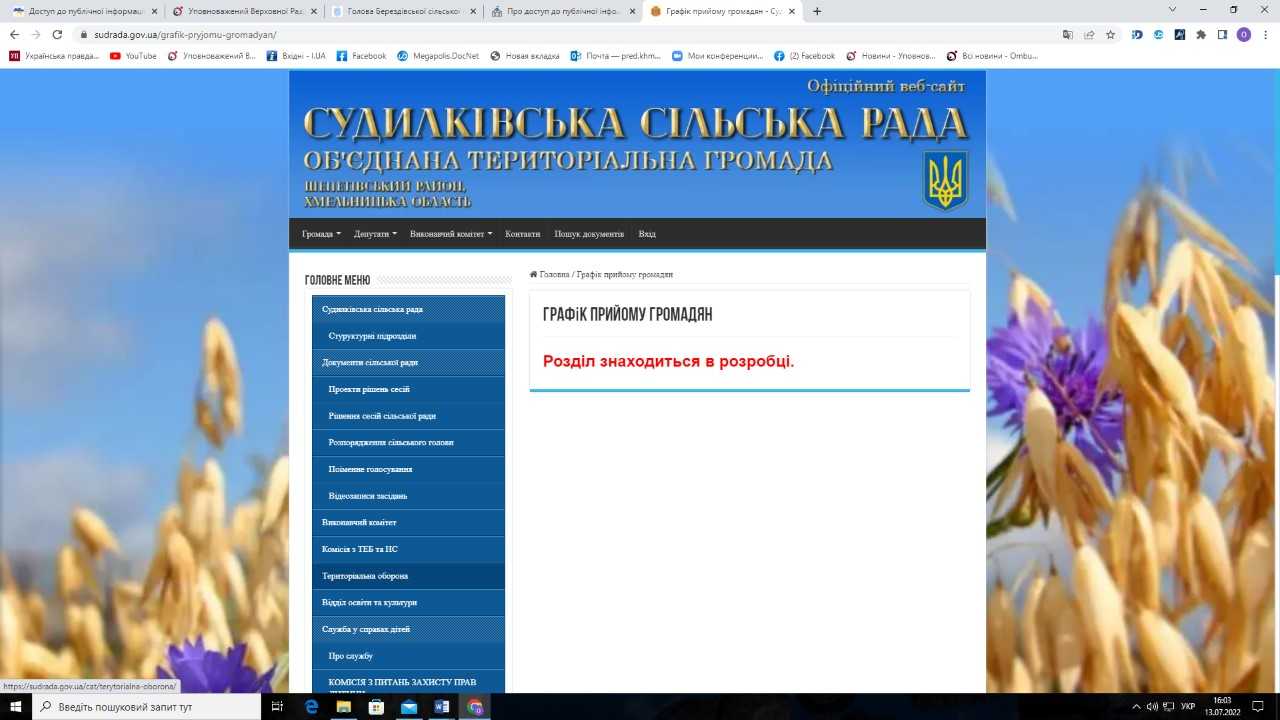Open Пошук документів in navigation bar
Image resolution: width=1280 pixels, height=720 pixels.
[589, 234]
